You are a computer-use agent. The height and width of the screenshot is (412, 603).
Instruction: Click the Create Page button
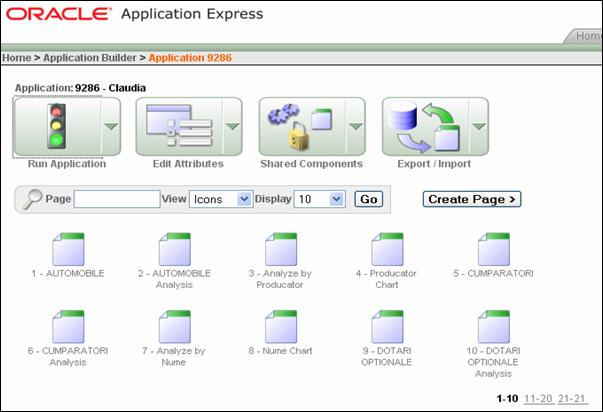pos(471,199)
